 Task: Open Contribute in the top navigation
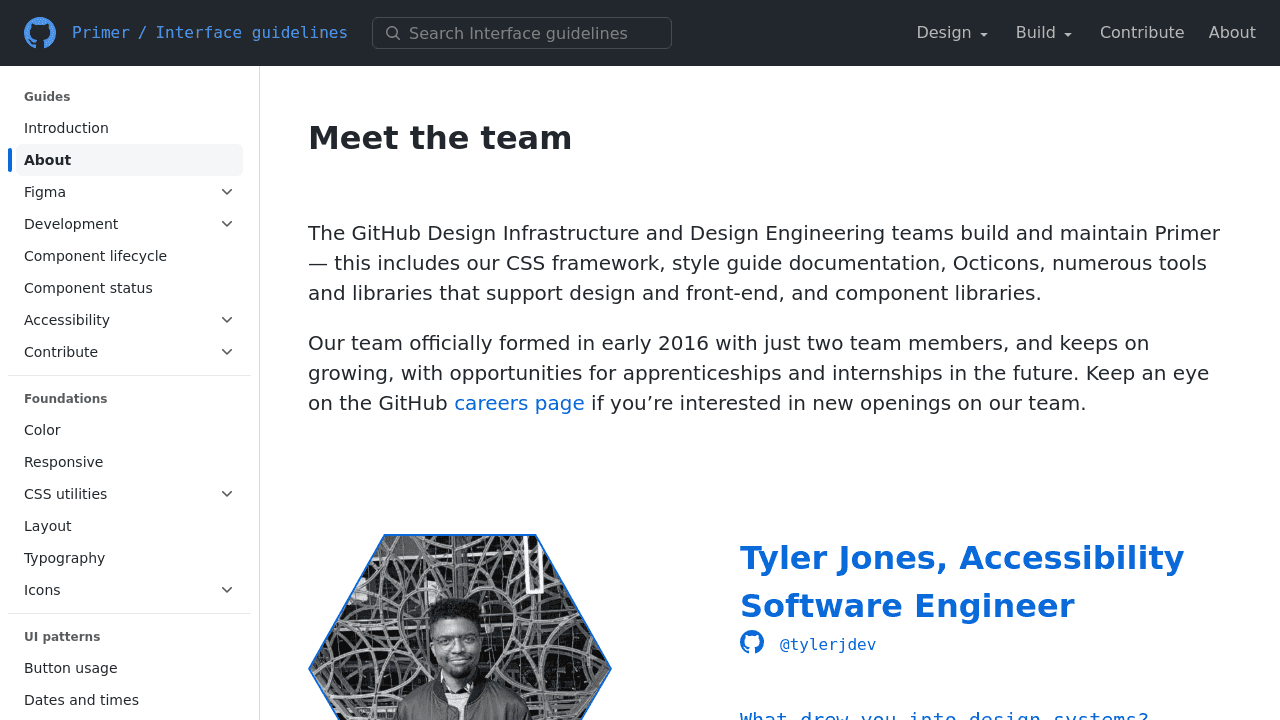click(1142, 33)
